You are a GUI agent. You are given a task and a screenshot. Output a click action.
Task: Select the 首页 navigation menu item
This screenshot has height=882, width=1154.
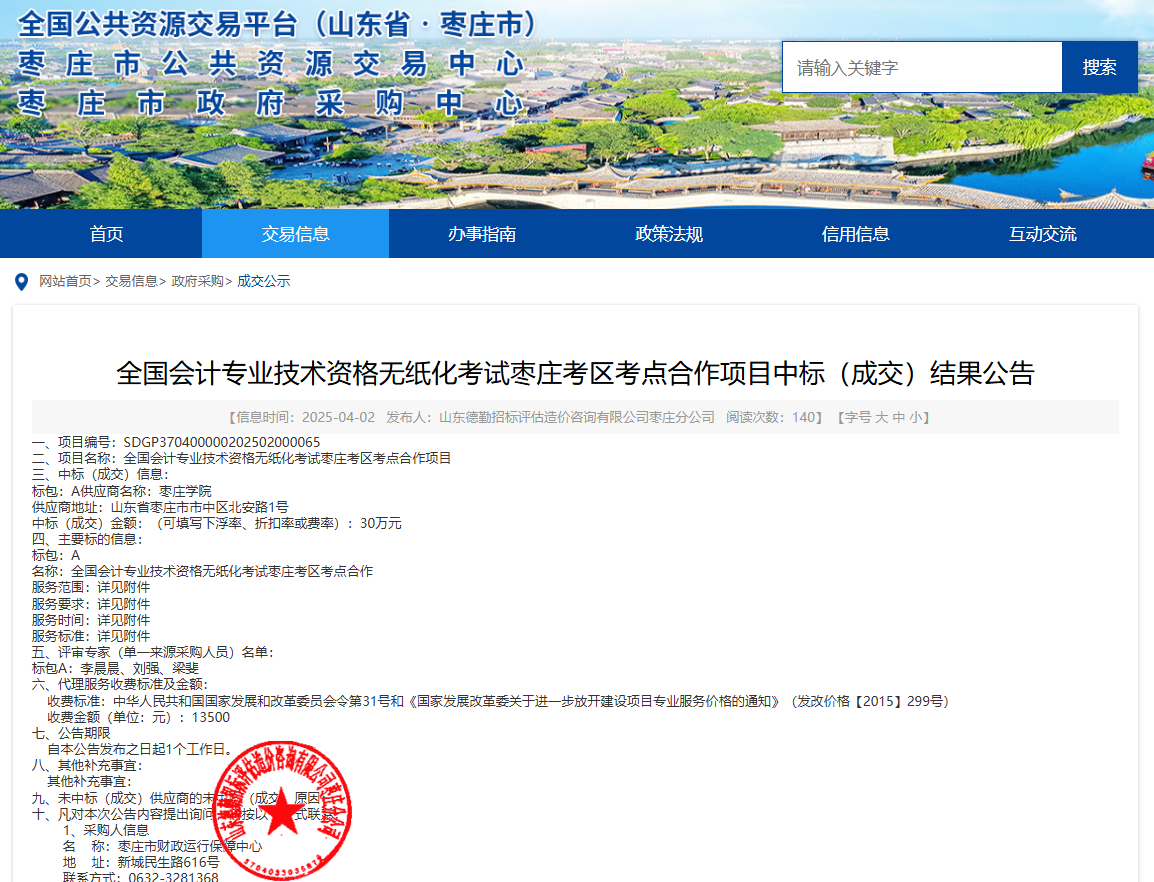click(x=106, y=234)
